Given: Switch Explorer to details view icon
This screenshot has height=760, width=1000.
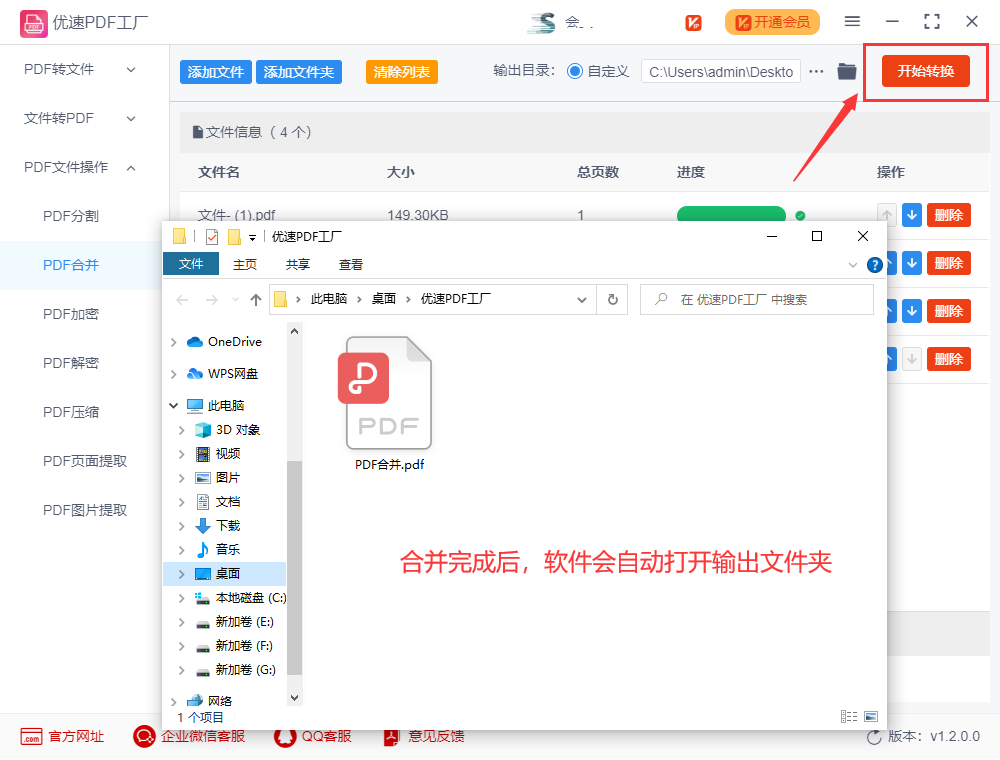Looking at the screenshot, I should point(849,717).
